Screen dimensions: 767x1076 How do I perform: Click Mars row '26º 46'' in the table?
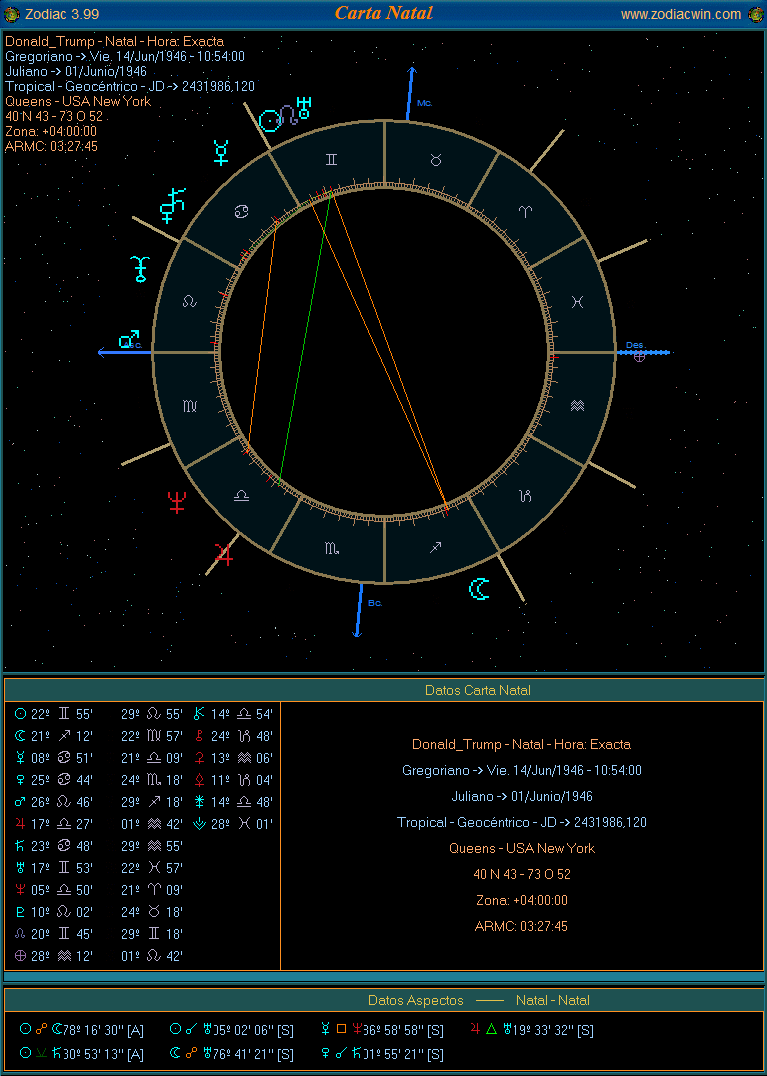coord(54,802)
